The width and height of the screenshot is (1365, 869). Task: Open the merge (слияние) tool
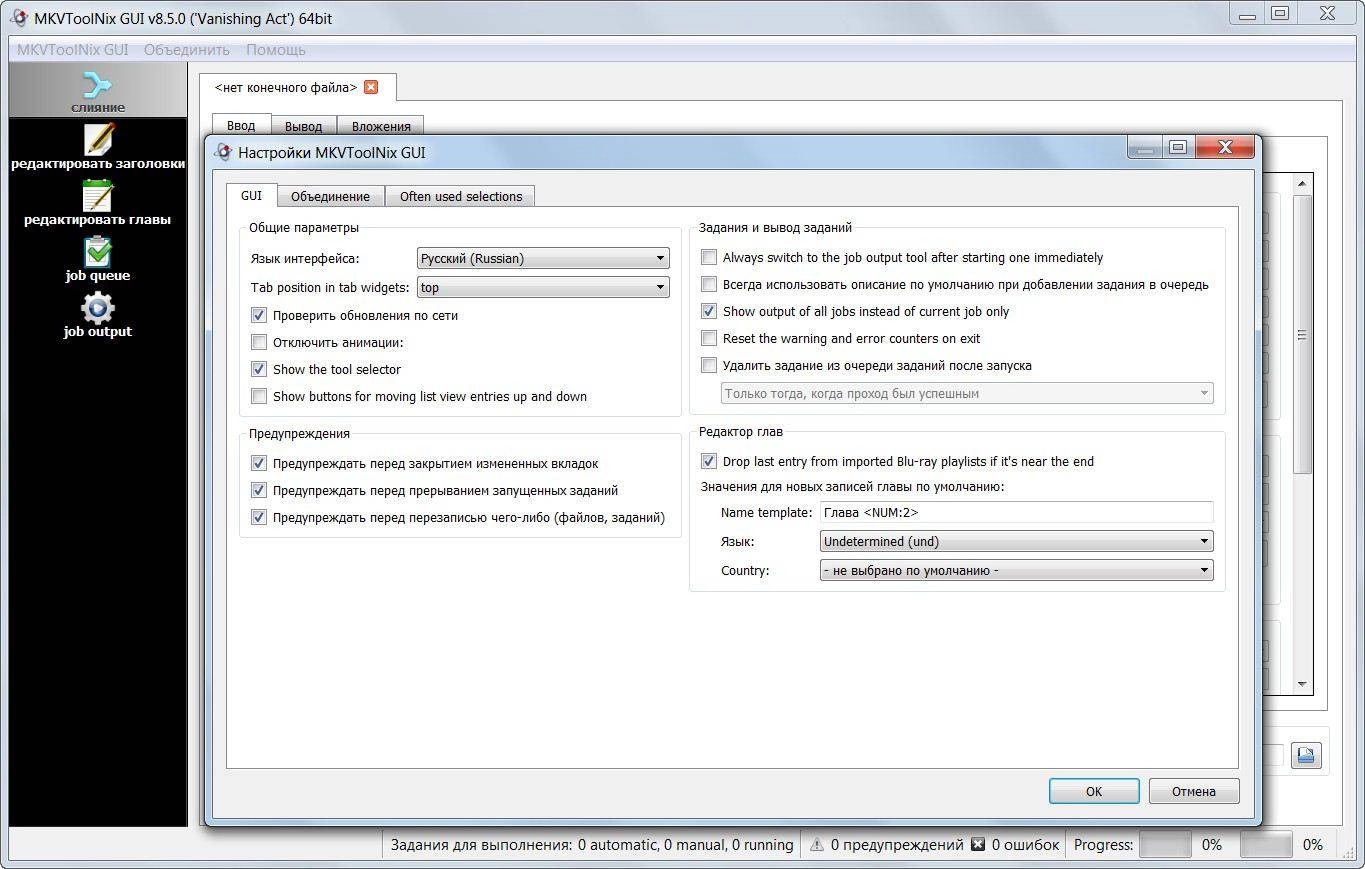97,90
